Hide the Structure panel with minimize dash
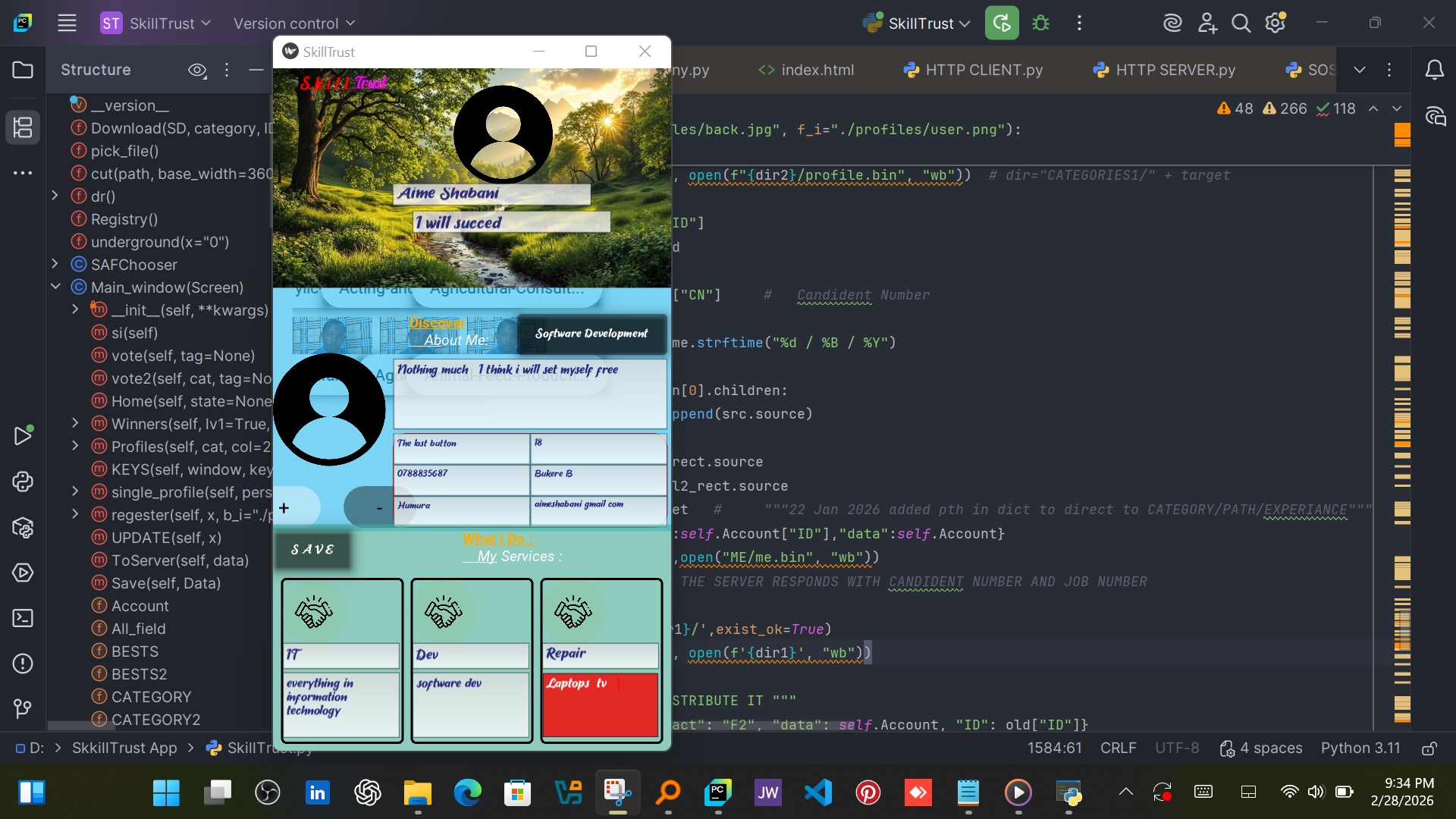The image size is (1456, 819). (256, 70)
